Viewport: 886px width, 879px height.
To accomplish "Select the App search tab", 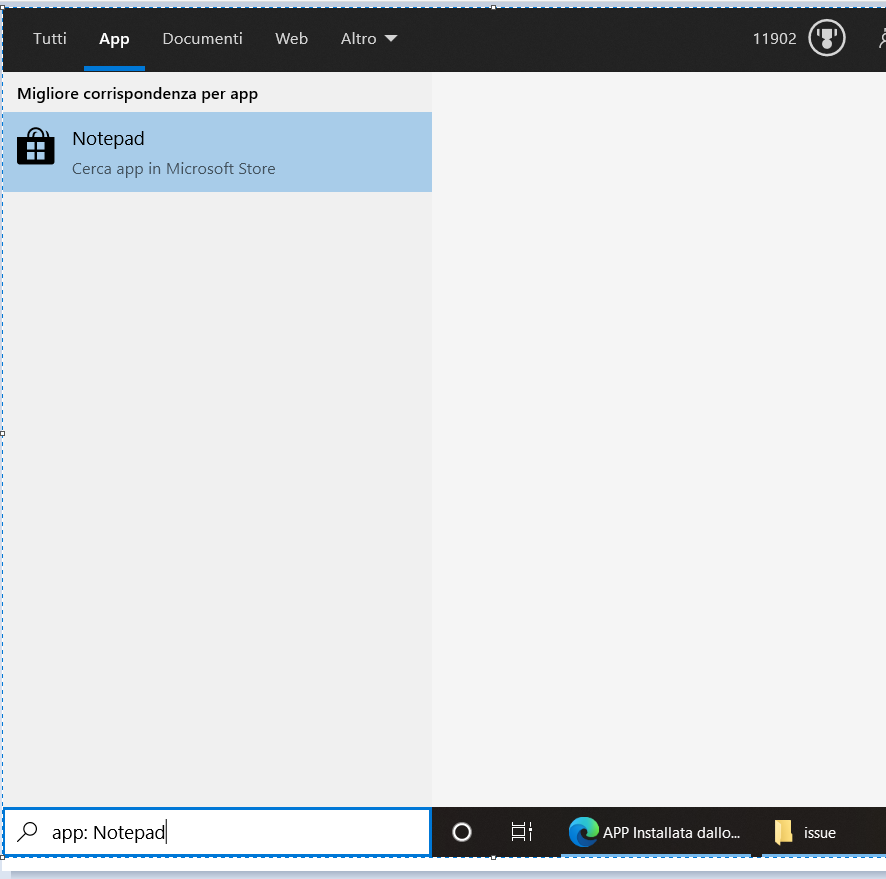I will tap(114, 38).
